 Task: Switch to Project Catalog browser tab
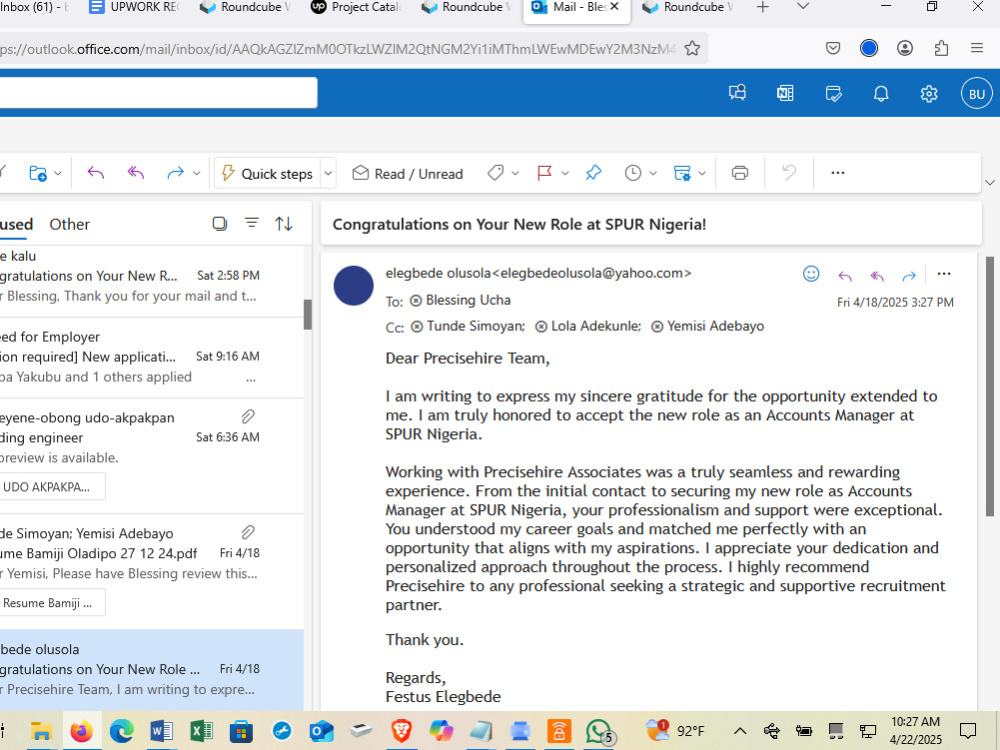click(x=356, y=8)
